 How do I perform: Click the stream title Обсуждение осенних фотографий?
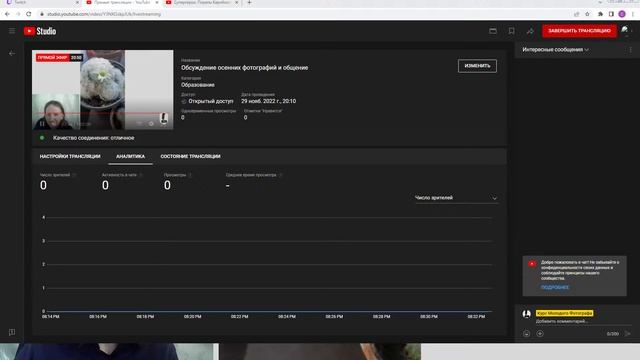tap(244, 68)
